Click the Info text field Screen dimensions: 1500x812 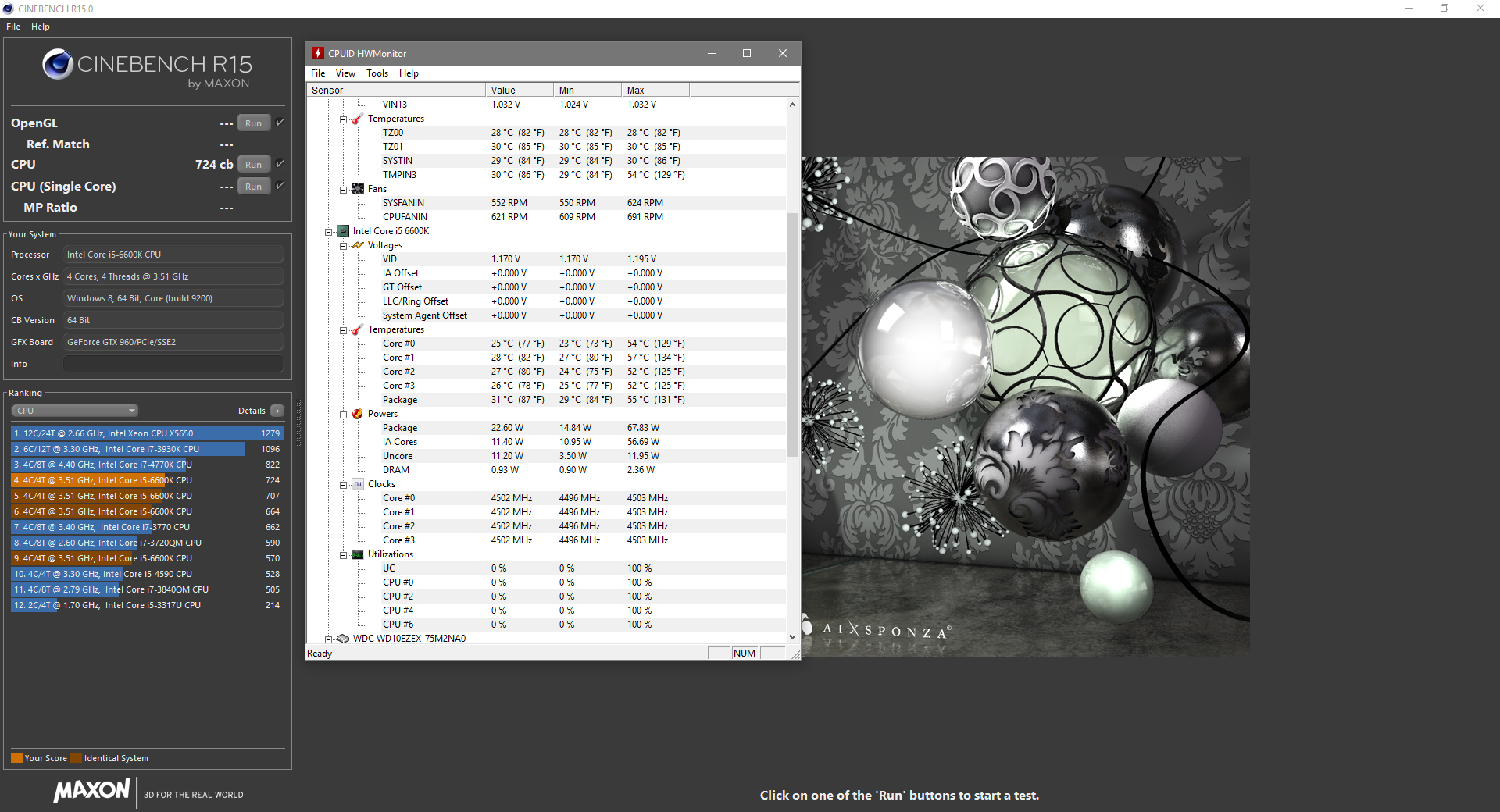coord(173,364)
